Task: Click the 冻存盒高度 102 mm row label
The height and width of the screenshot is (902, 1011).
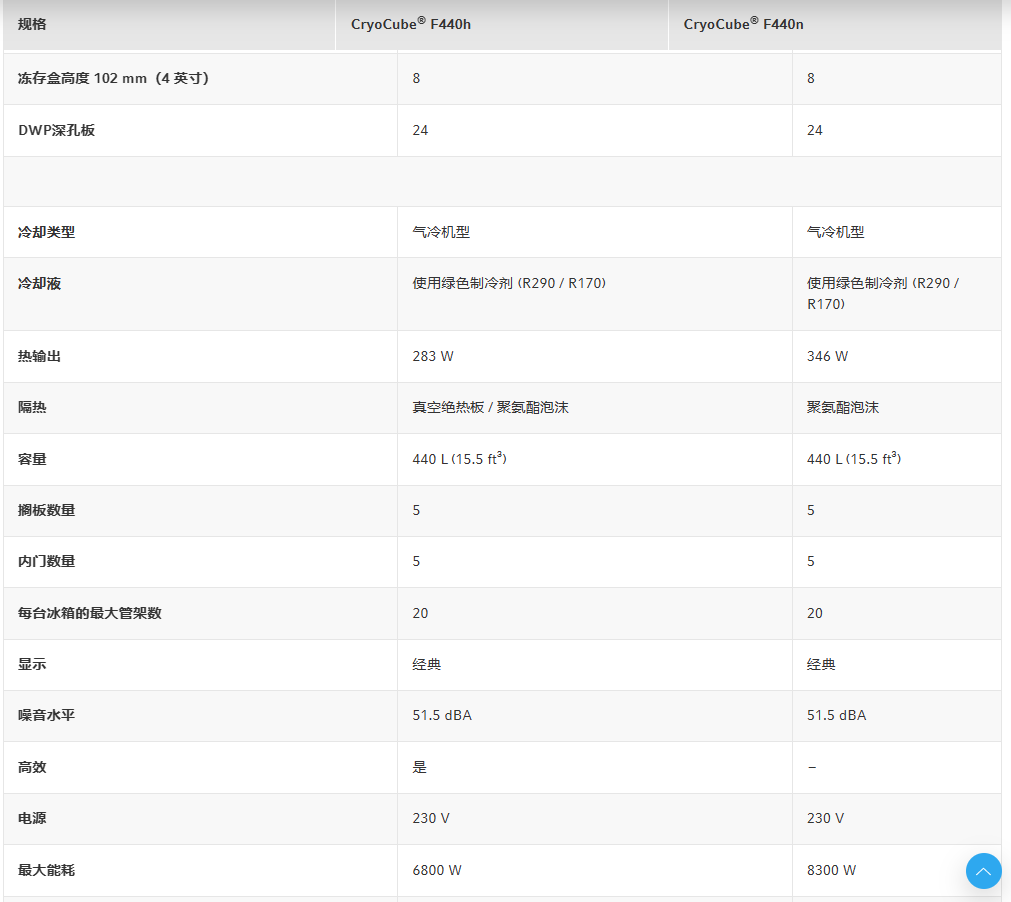Action: tap(113, 79)
